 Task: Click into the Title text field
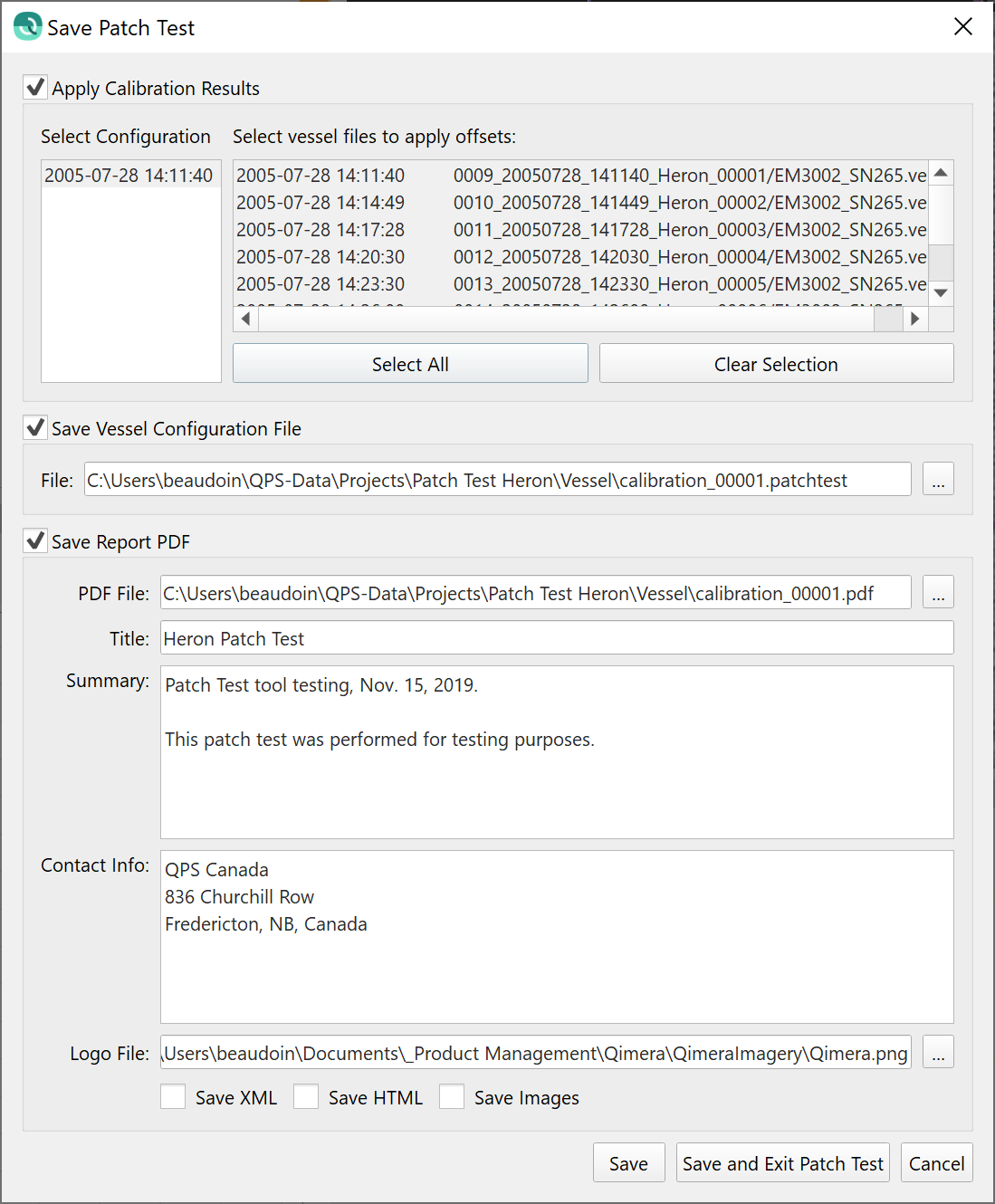pyautogui.click(x=556, y=638)
